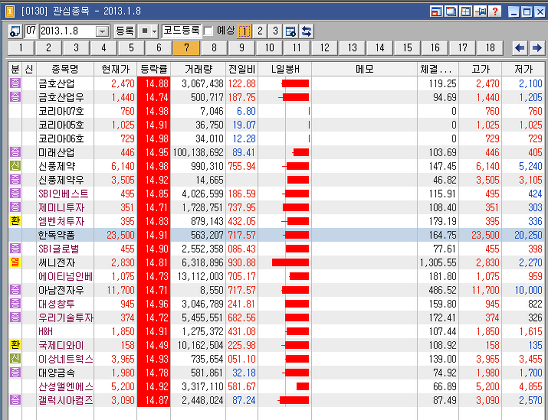Open the field settings icon next to button 3
This screenshot has width=548, height=420.
pos(291,31)
